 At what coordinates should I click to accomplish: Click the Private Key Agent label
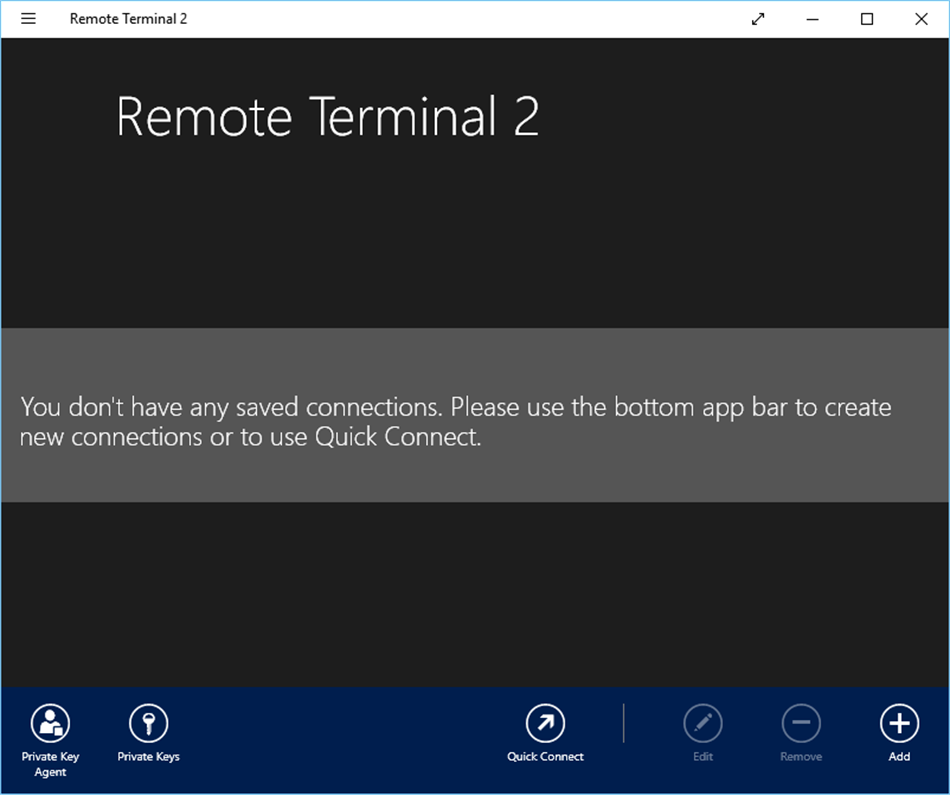click(x=50, y=763)
